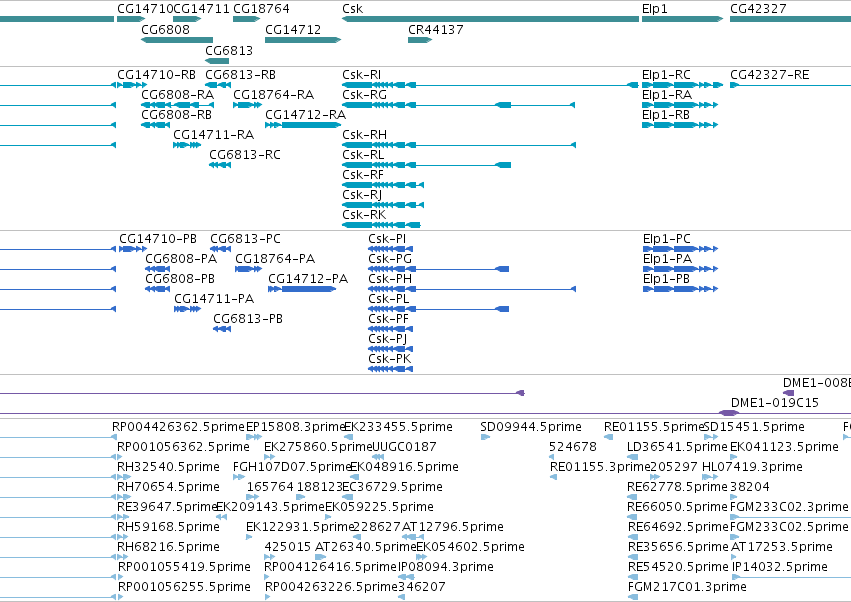Select the FGM217C01.3prime cDNA label
The image size is (851, 602).
click(687, 587)
